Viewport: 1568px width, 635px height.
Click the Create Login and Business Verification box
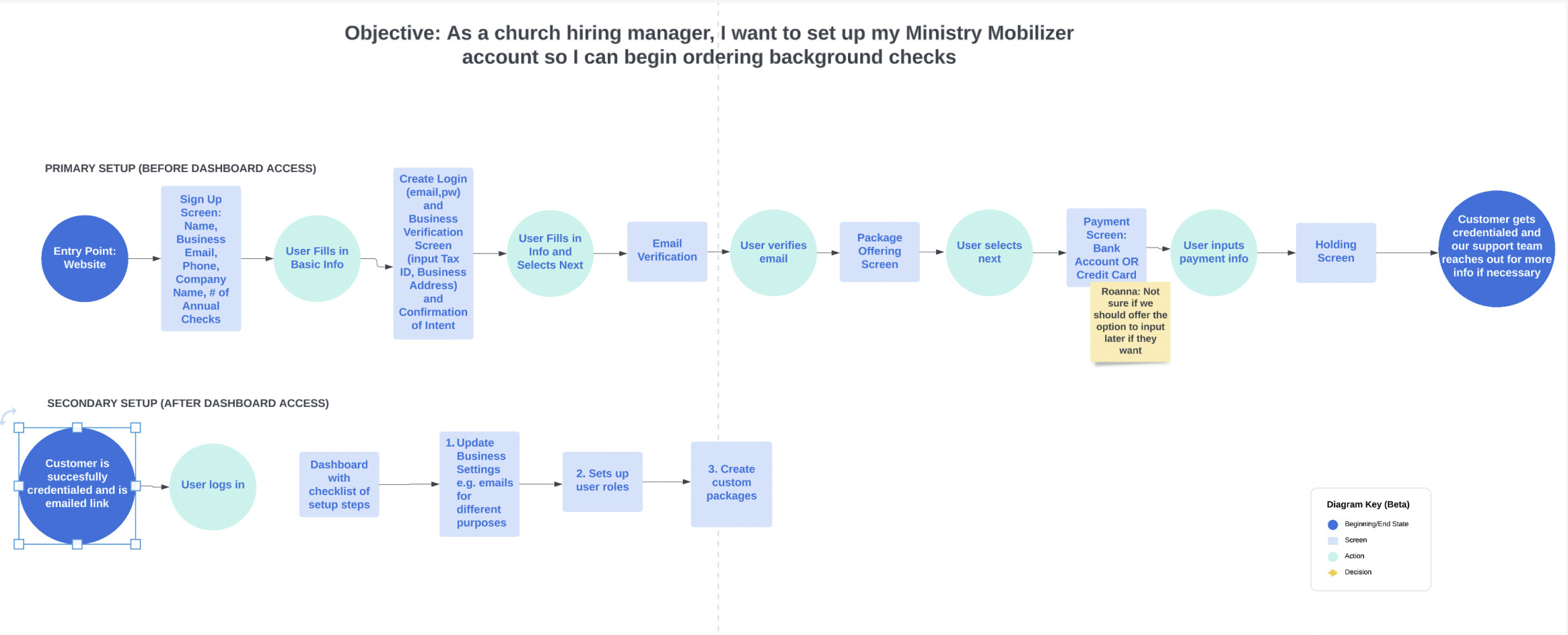coord(433,253)
